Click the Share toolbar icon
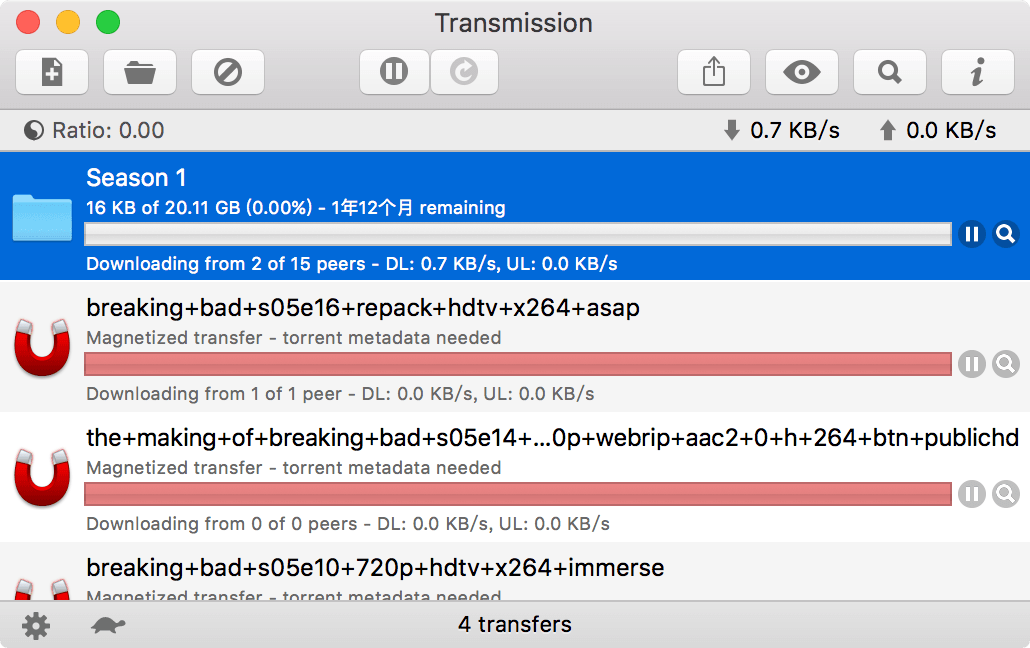The height and width of the screenshot is (648, 1030). (714, 72)
